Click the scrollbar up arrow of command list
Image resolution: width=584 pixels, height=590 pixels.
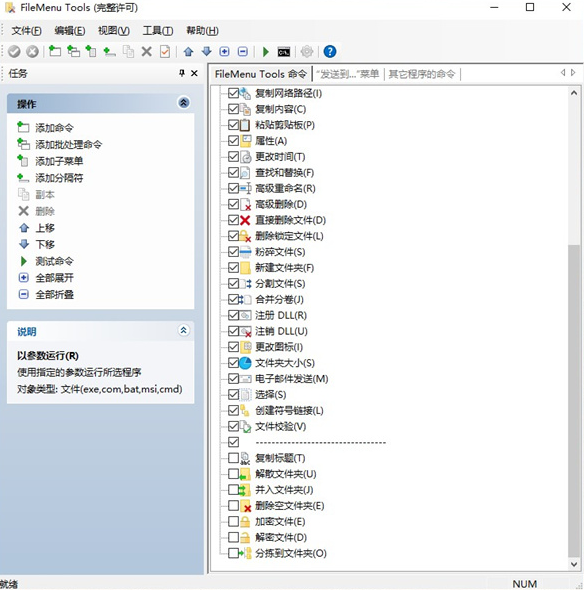pyautogui.click(x=574, y=93)
